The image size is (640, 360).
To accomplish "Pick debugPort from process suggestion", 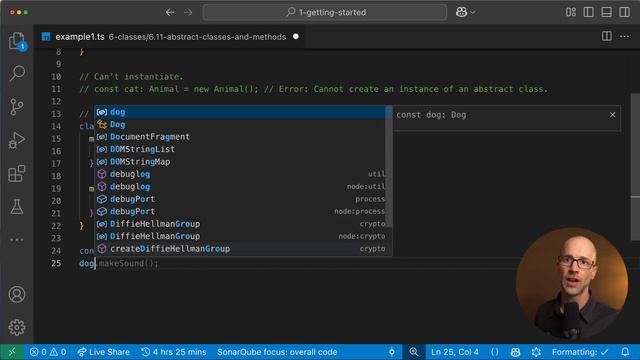I will 241,199.
